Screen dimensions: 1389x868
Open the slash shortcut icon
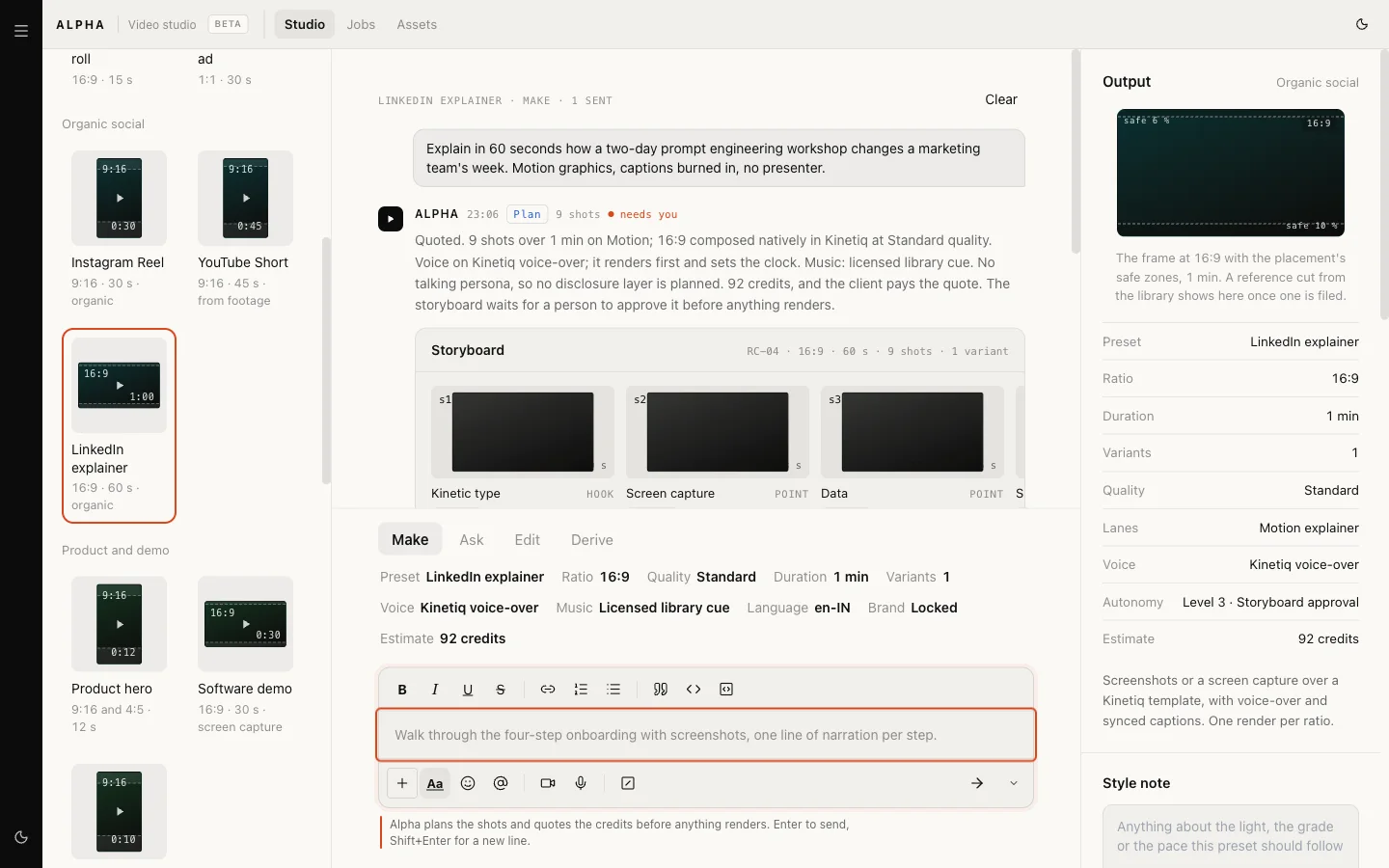pyautogui.click(x=628, y=783)
